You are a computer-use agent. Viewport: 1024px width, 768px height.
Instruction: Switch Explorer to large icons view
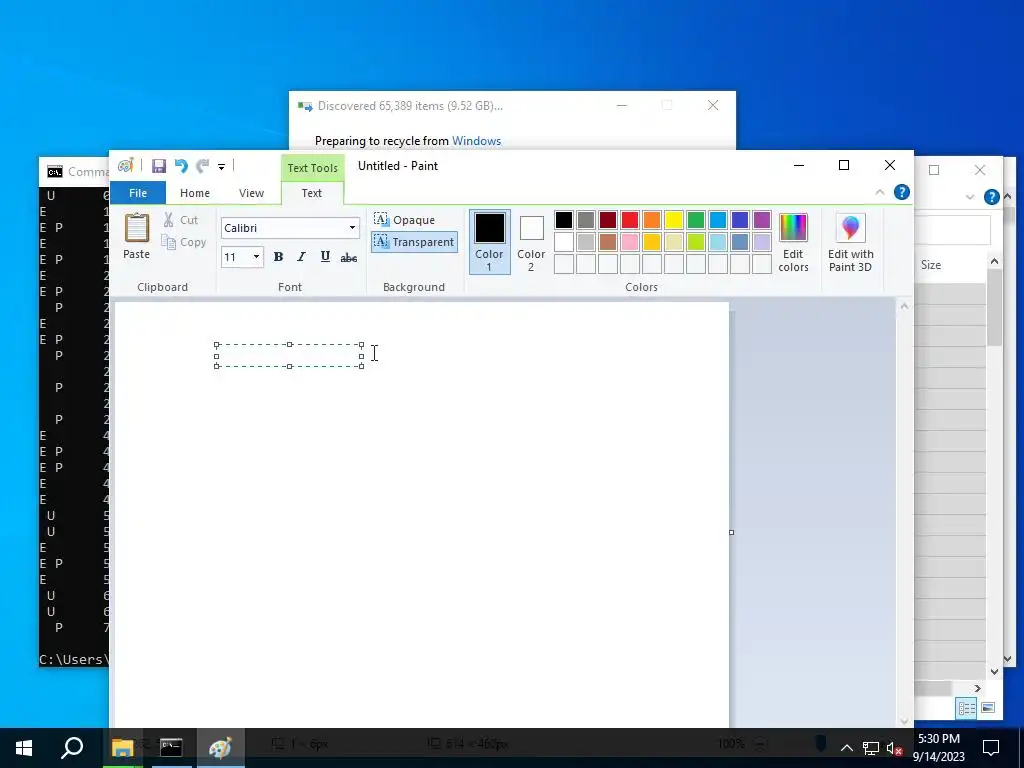tap(988, 708)
